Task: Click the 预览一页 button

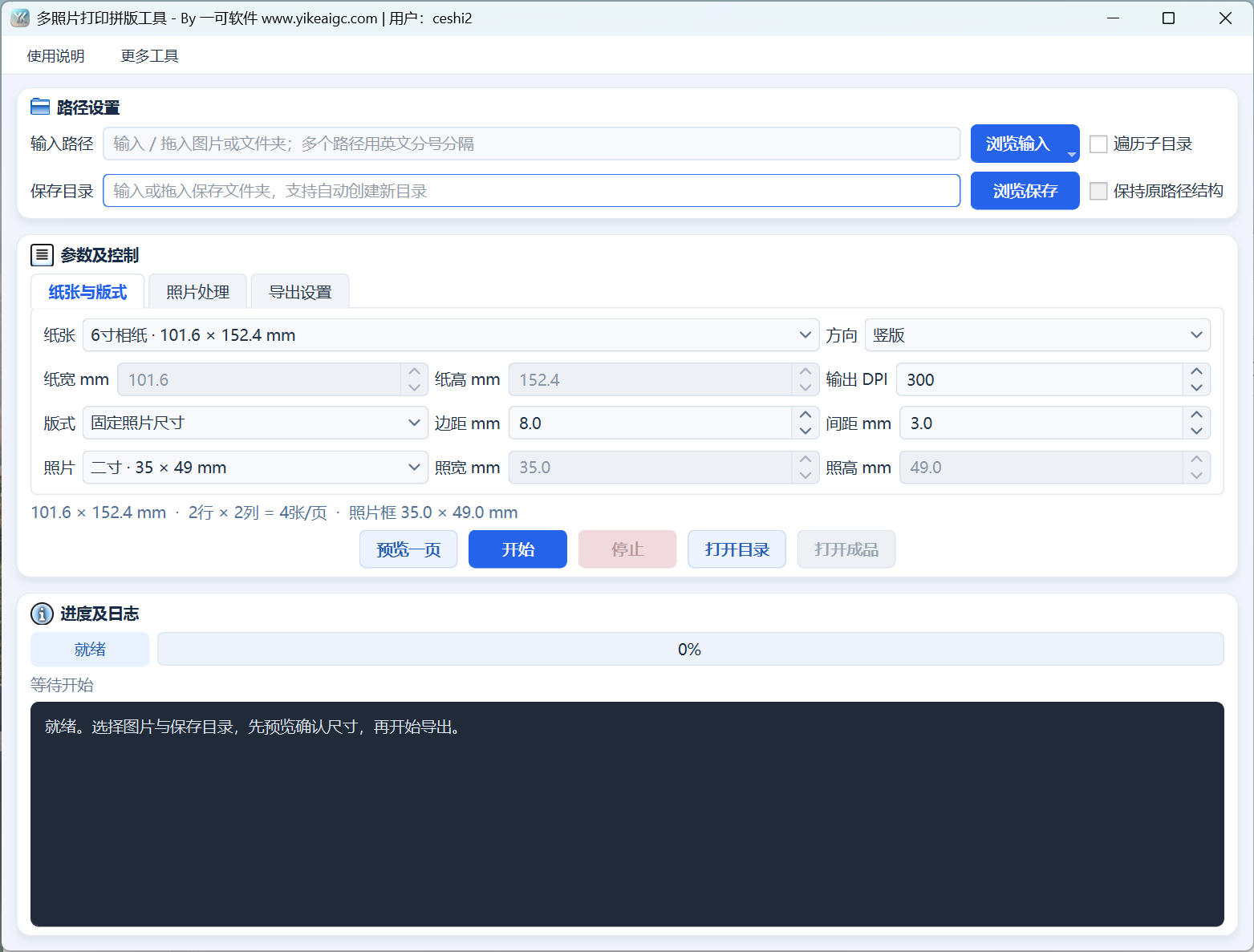Action: pos(408,549)
